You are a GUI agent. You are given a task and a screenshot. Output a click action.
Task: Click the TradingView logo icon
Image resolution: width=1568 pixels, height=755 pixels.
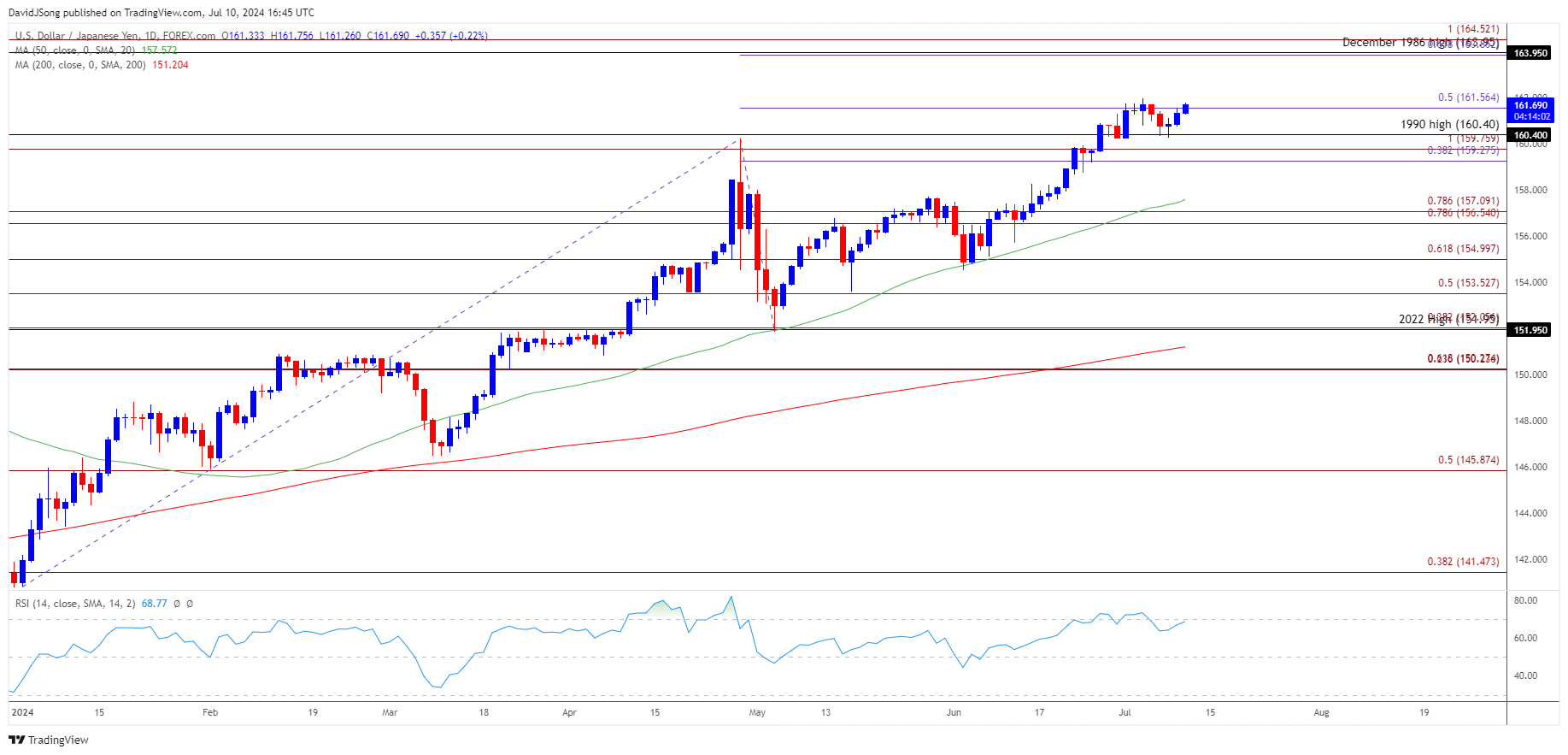(17, 740)
